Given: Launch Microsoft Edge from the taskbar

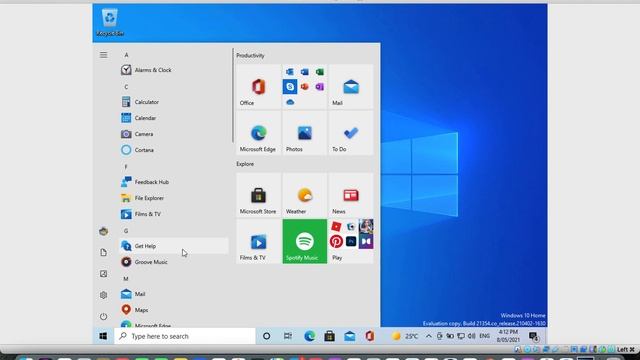Looking at the screenshot, I should coord(309,336).
